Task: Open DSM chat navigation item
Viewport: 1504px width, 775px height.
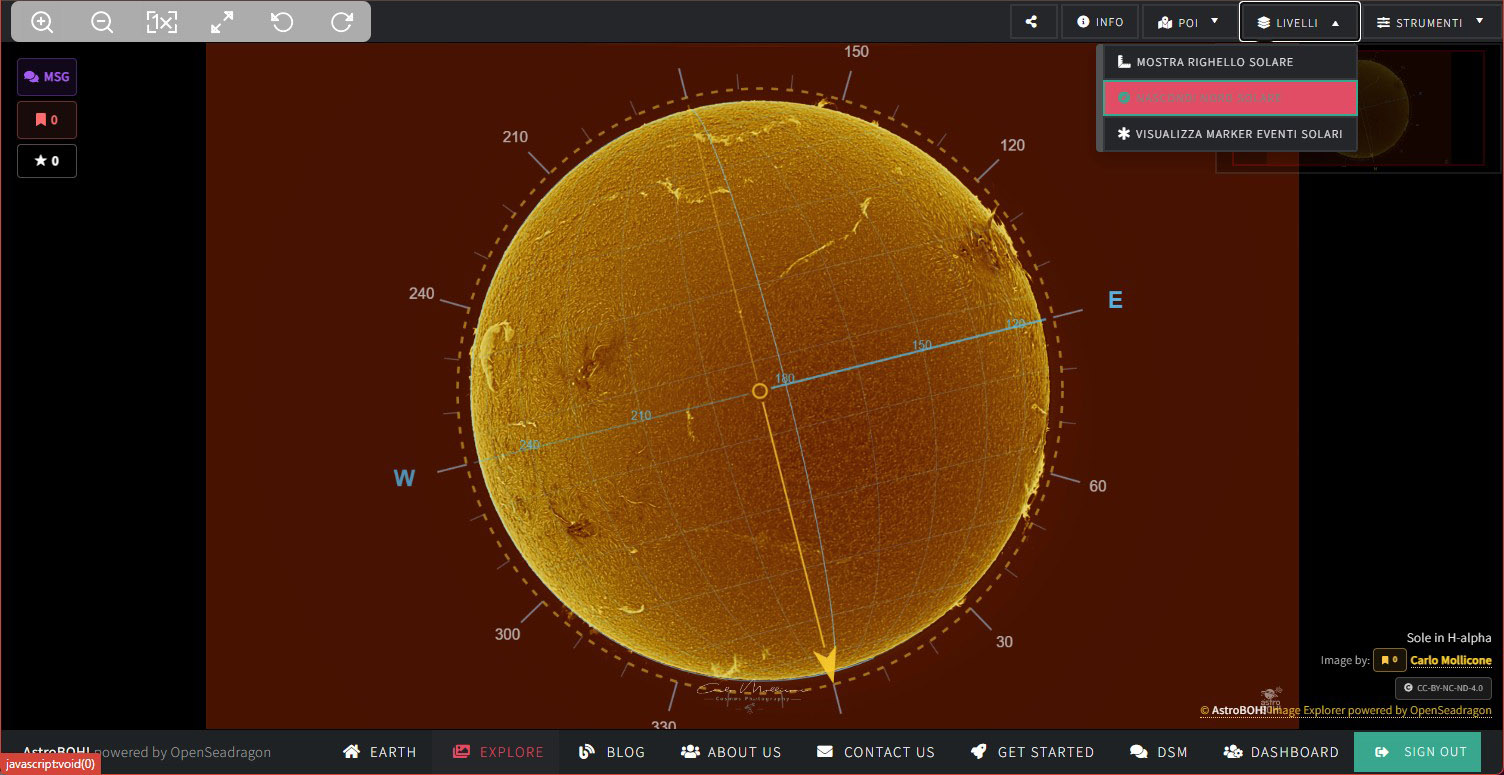Action: pos(1158,752)
